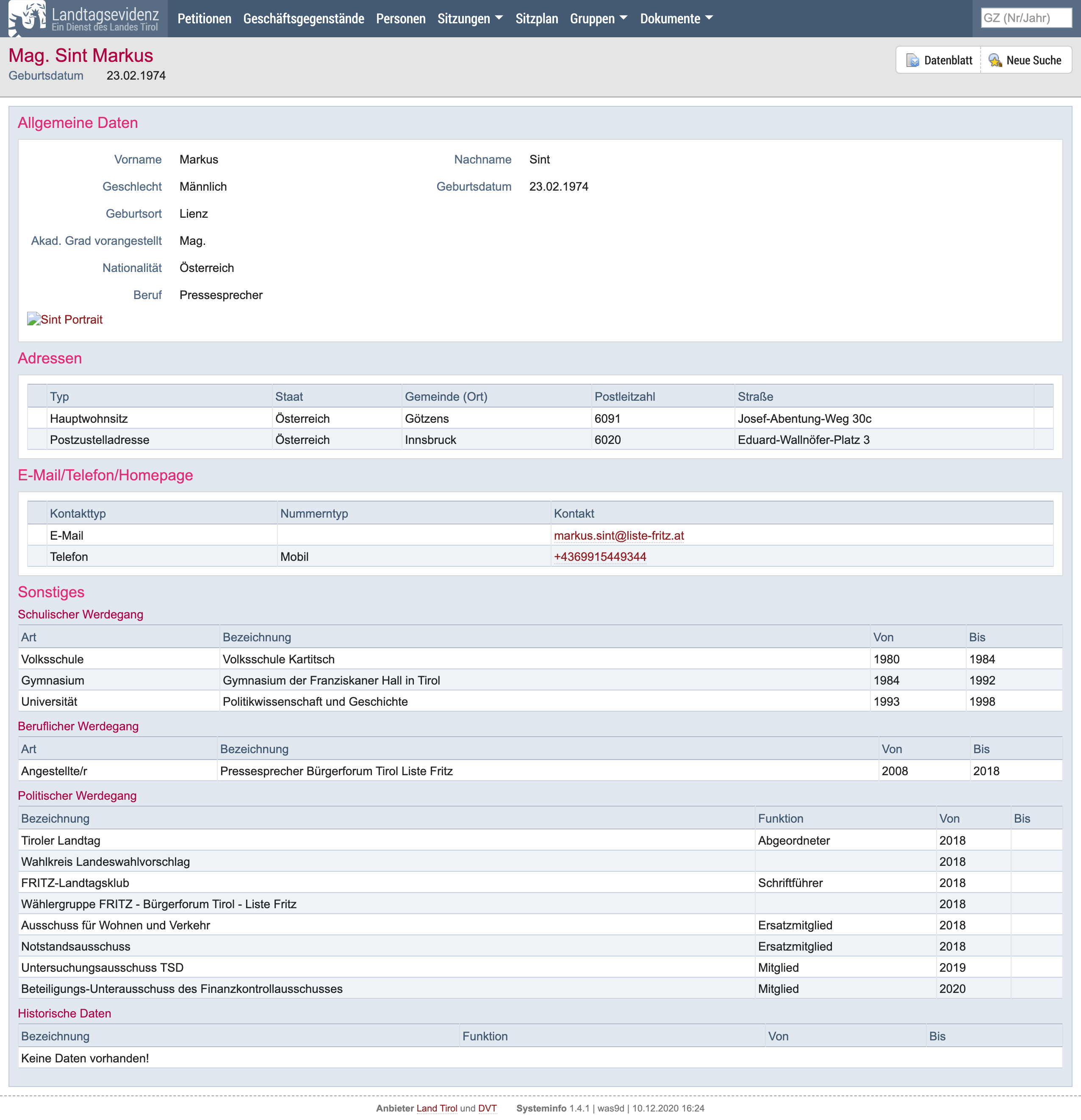Open the Sitzplan page

[537, 18]
